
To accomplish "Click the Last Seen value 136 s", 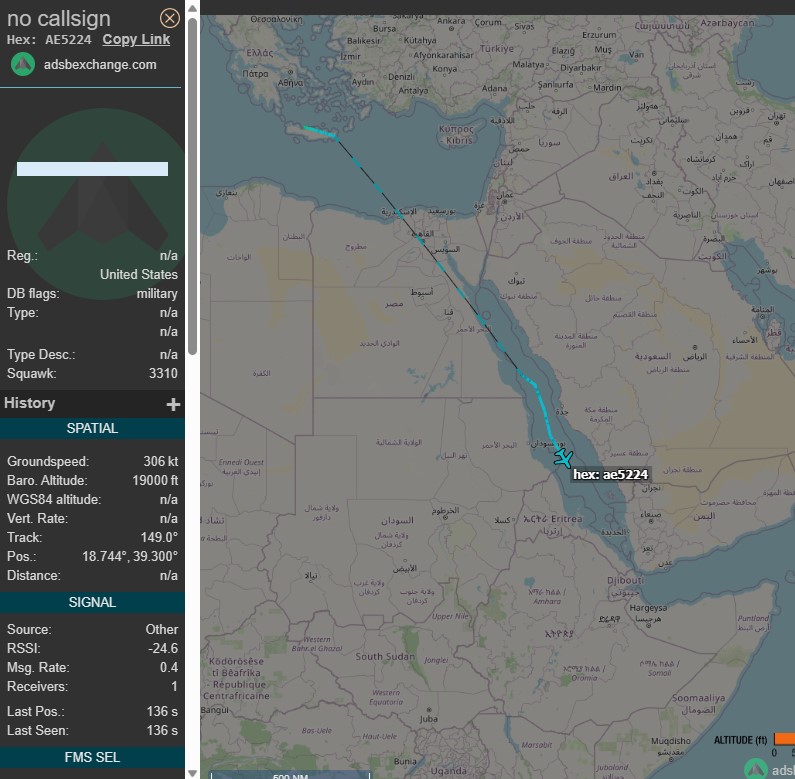I will click(162, 730).
